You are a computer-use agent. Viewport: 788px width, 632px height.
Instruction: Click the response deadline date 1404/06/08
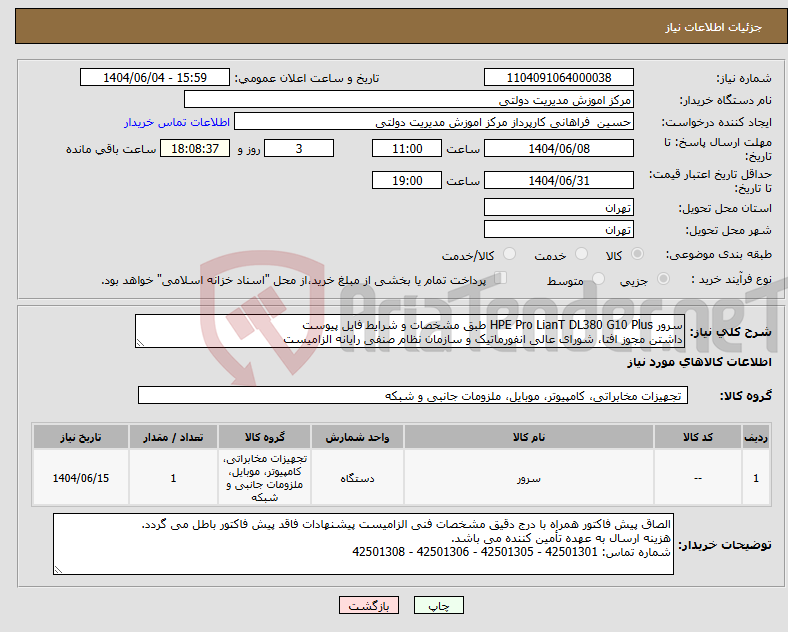tap(558, 149)
